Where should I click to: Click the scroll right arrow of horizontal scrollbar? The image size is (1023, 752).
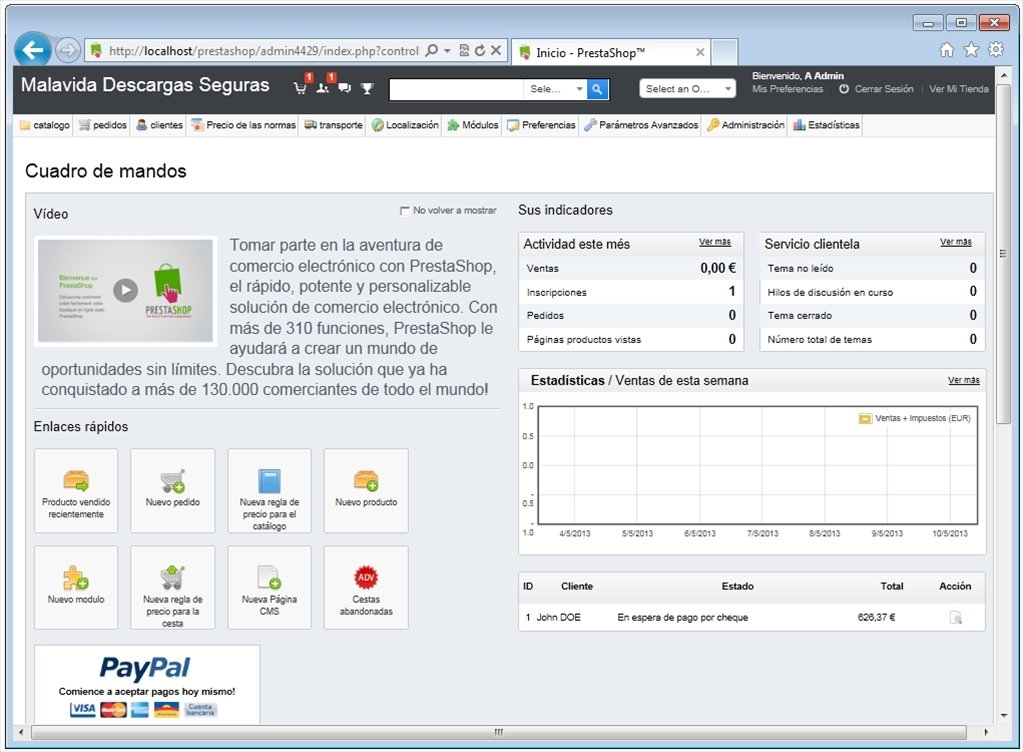tap(986, 732)
